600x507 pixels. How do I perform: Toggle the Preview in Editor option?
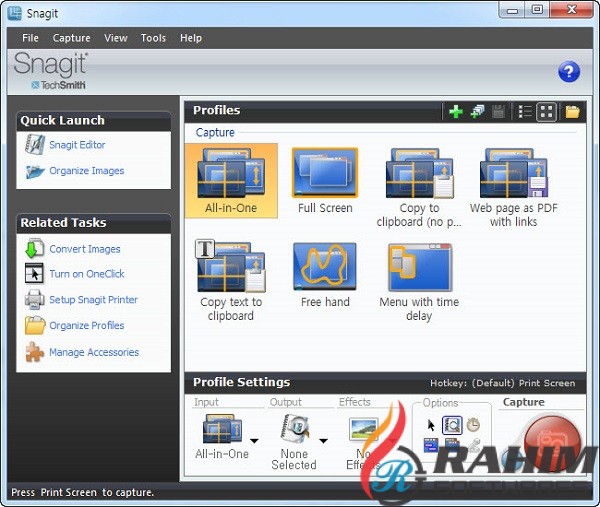(452, 425)
